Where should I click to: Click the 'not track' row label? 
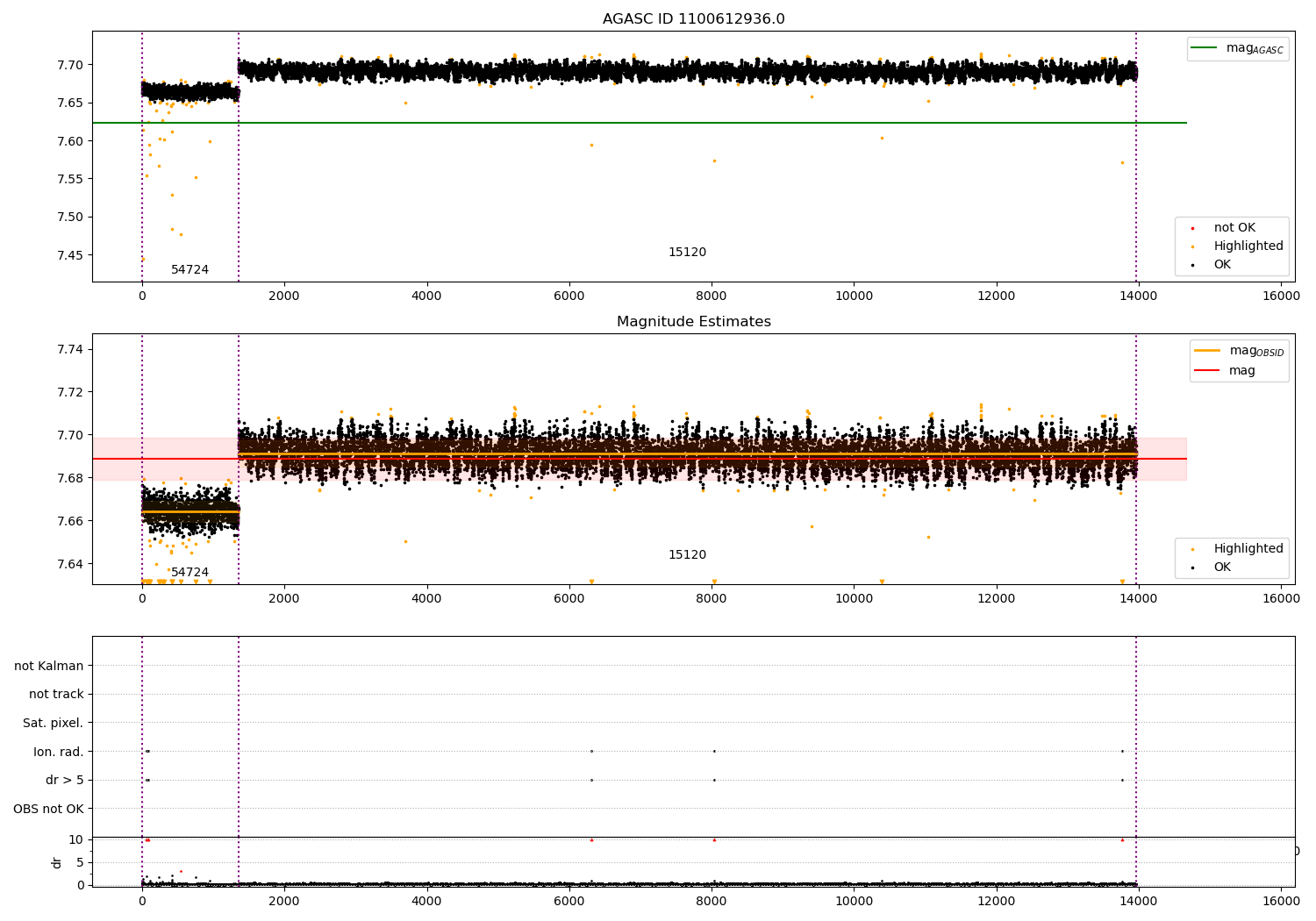point(56,695)
